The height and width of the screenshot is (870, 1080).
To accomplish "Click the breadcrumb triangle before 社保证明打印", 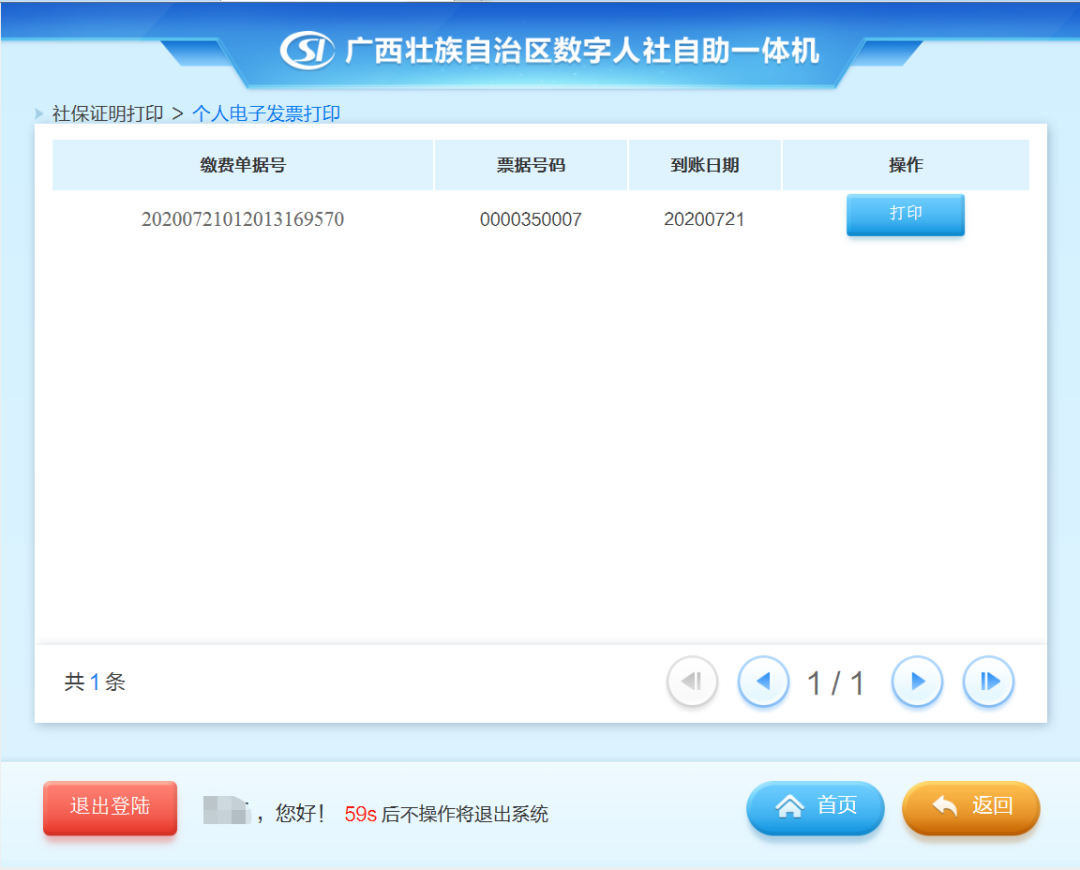I will point(40,114).
